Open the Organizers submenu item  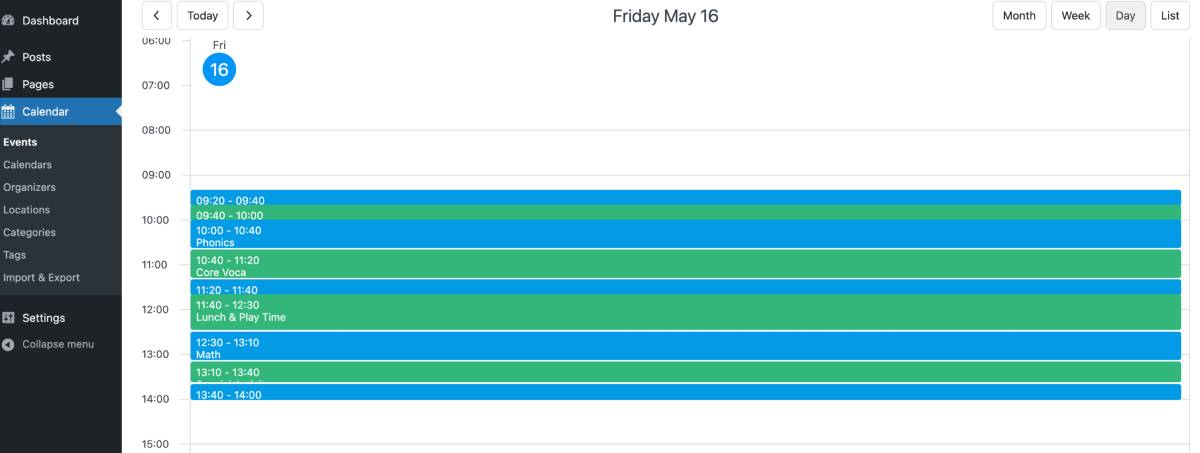30,187
